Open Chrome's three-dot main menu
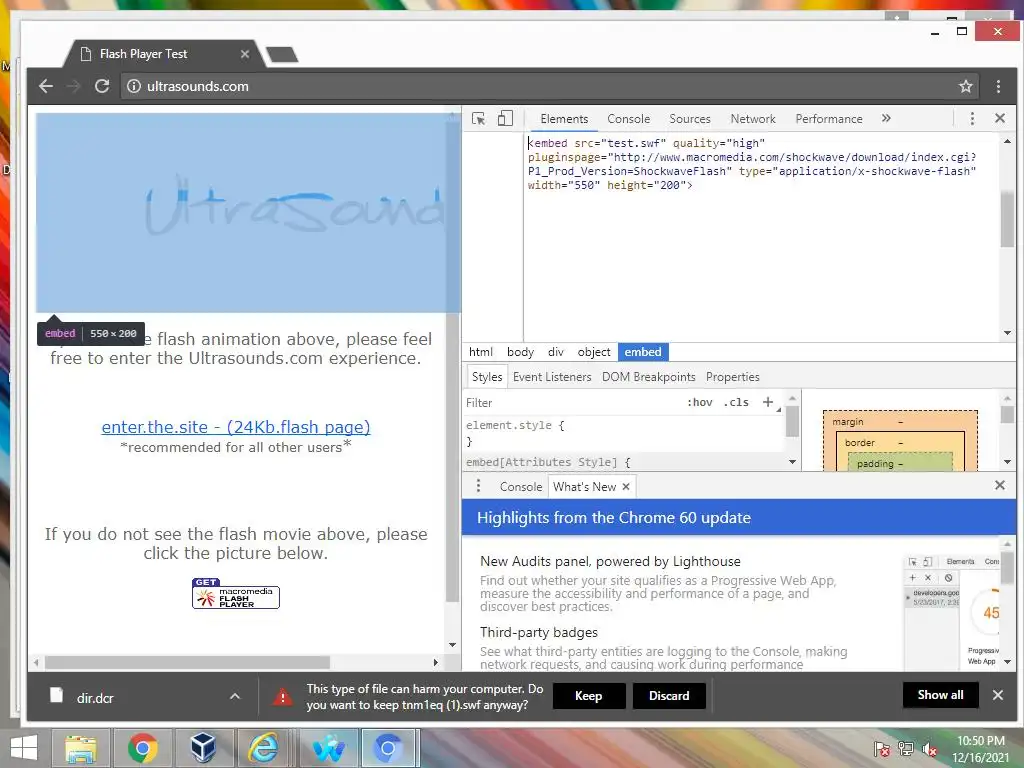 (x=998, y=86)
